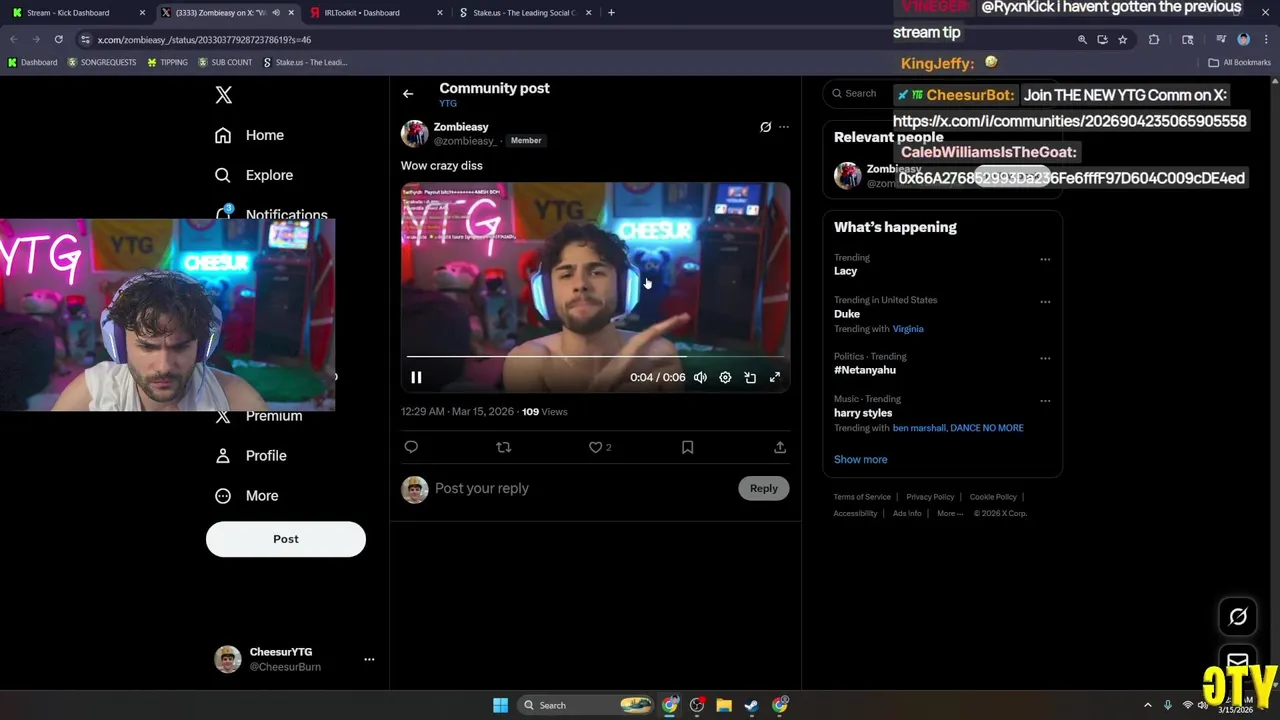Open the Chrome three-dot menu
The image size is (1280, 720).
click(1265, 39)
